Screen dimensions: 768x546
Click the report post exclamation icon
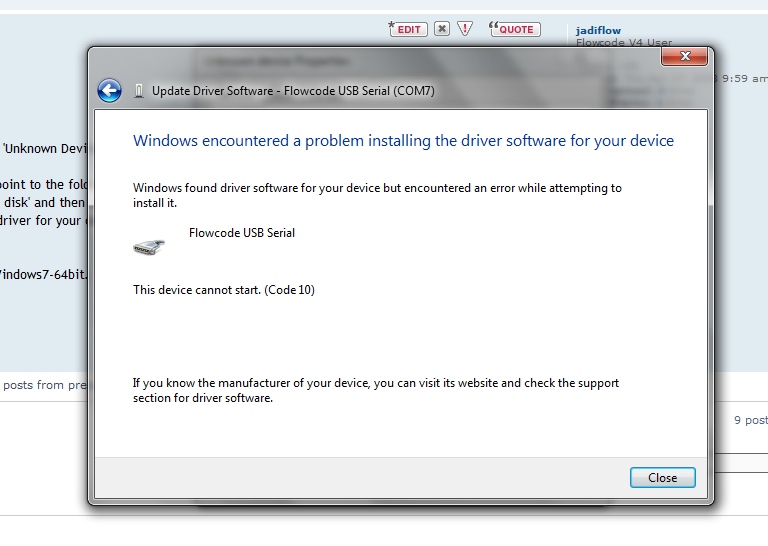[465, 29]
